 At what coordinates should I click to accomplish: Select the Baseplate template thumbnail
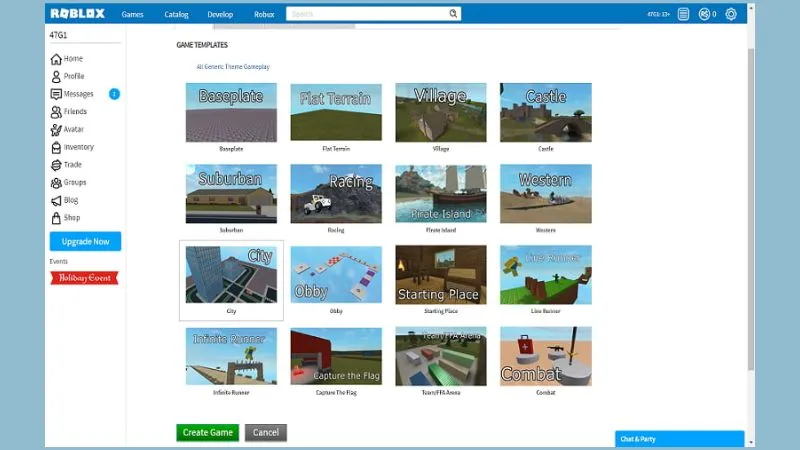coord(231,112)
